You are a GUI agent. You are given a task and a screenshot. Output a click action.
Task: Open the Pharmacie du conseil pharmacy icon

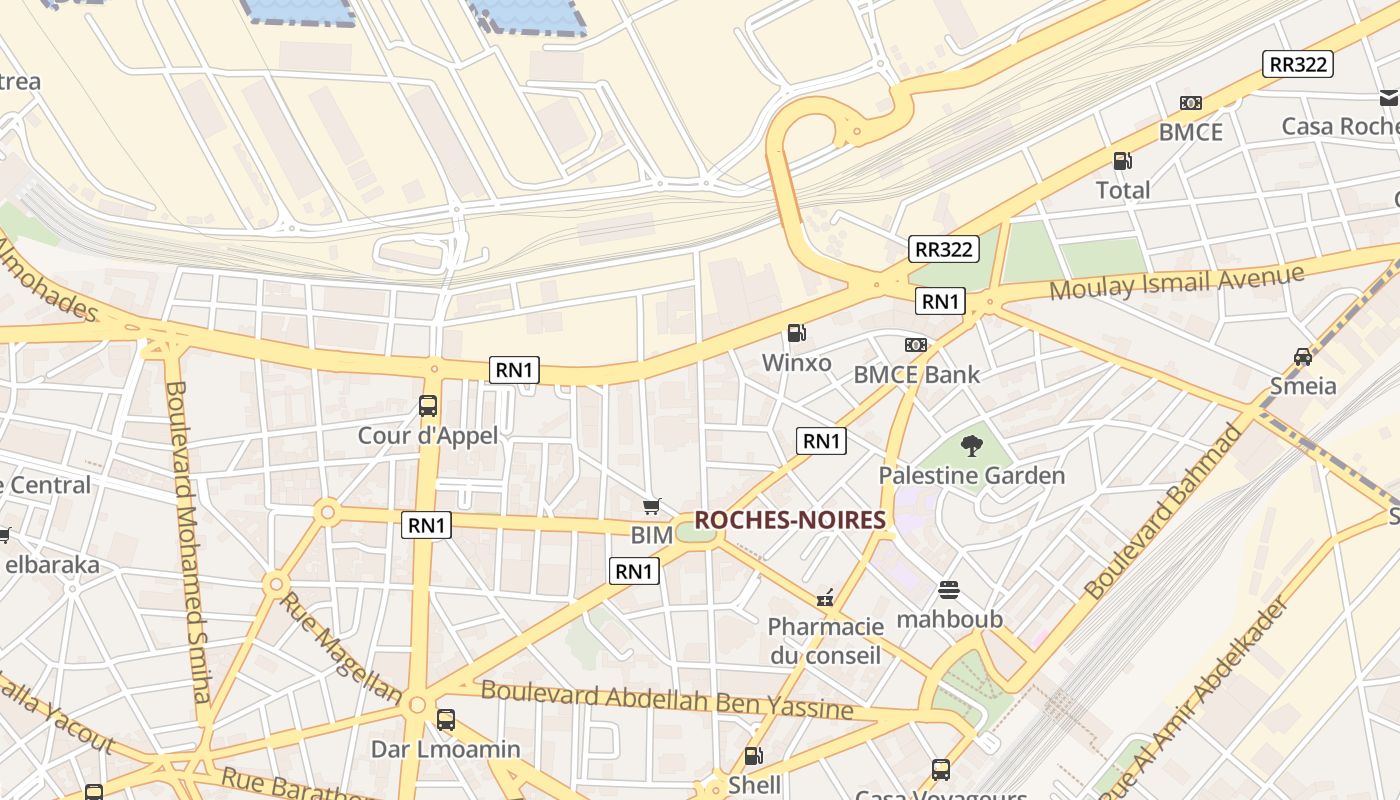click(826, 598)
